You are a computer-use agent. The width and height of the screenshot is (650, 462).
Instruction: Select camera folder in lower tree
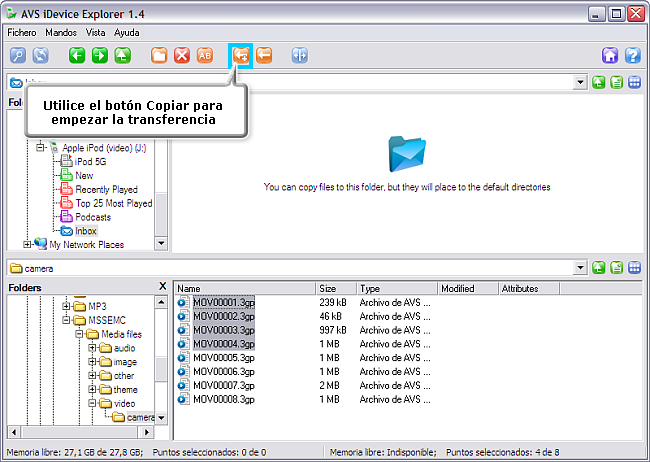click(x=140, y=417)
